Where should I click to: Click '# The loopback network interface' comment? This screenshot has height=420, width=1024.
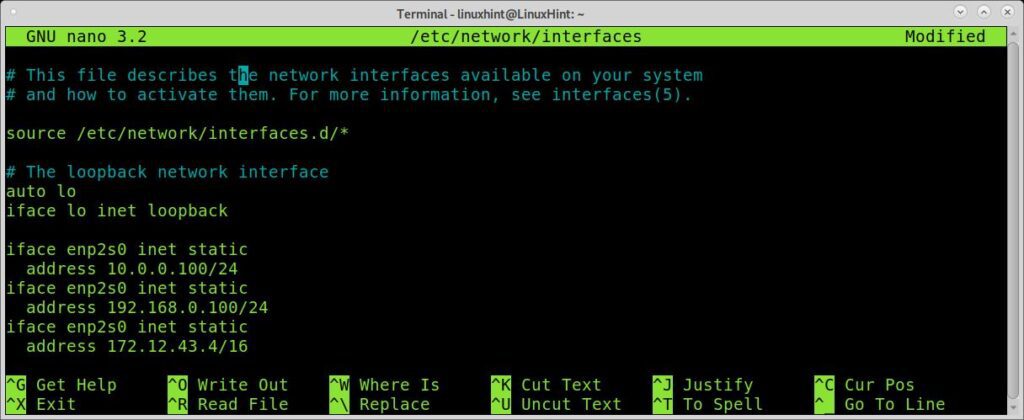167,172
